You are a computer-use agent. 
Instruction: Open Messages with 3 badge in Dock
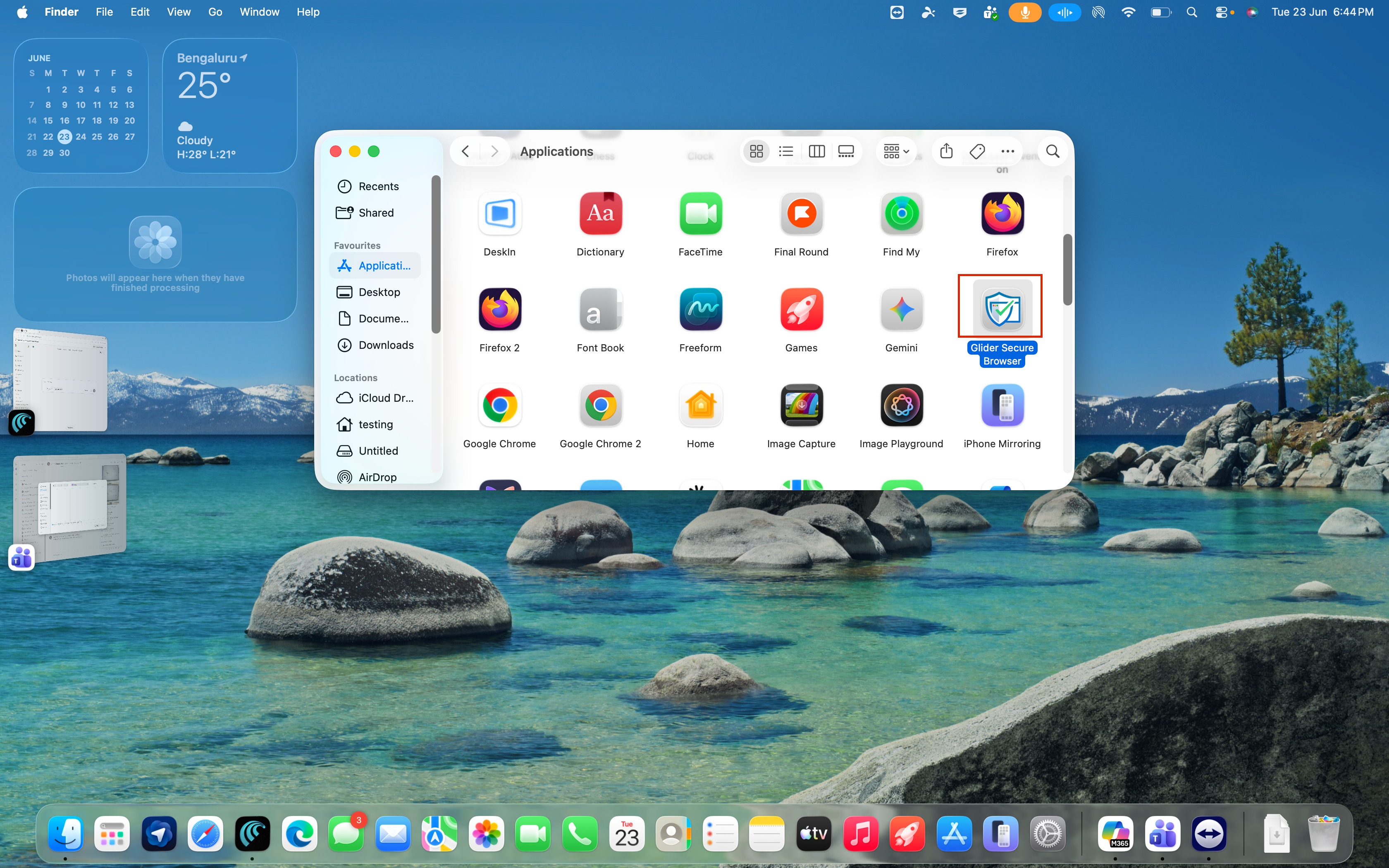pos(346,834)
